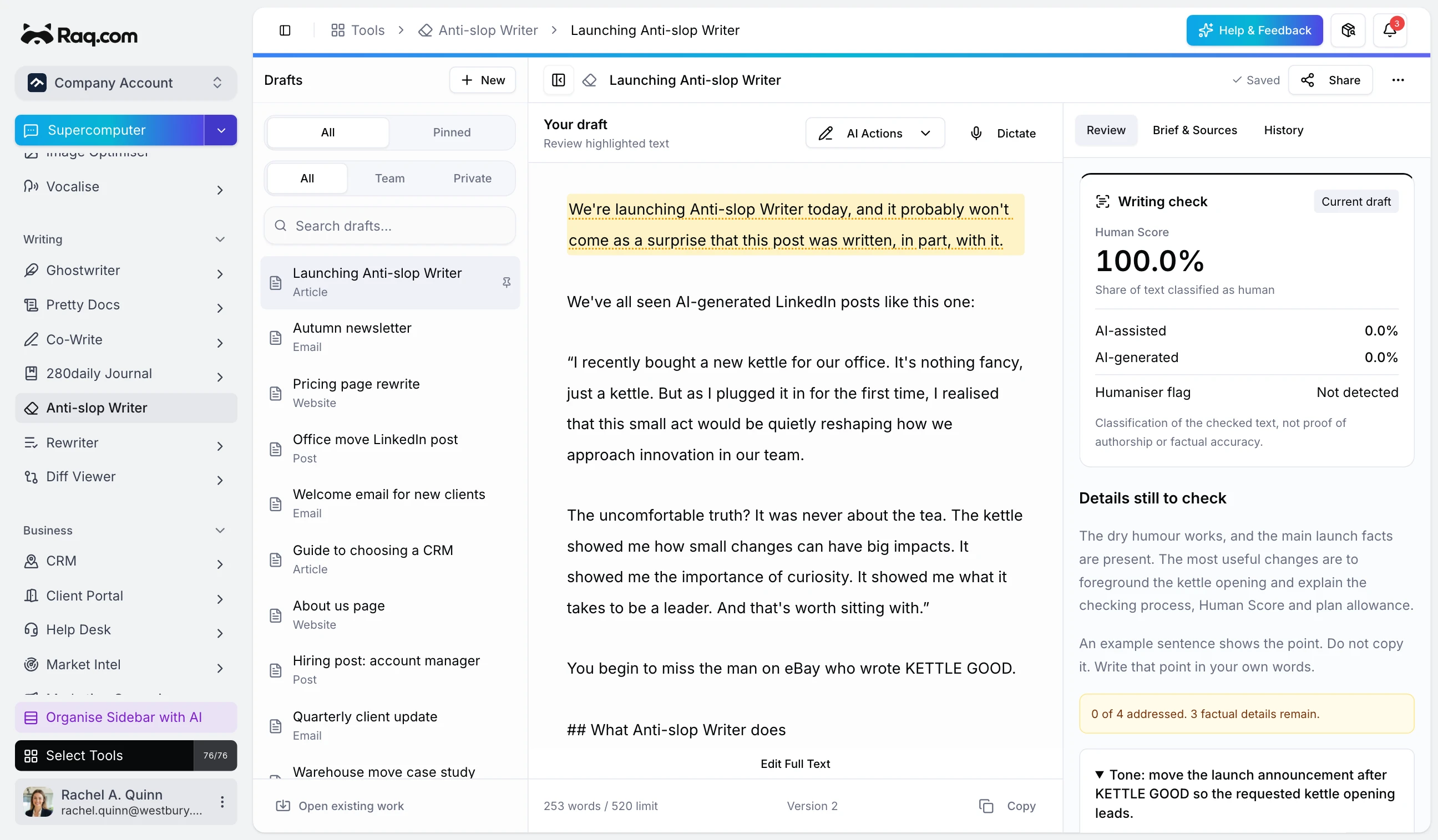Viewport: 1438px width, 840px height.
Task: Unpin the Launching Anti-slop Writer draft
Action: (506, 282)
